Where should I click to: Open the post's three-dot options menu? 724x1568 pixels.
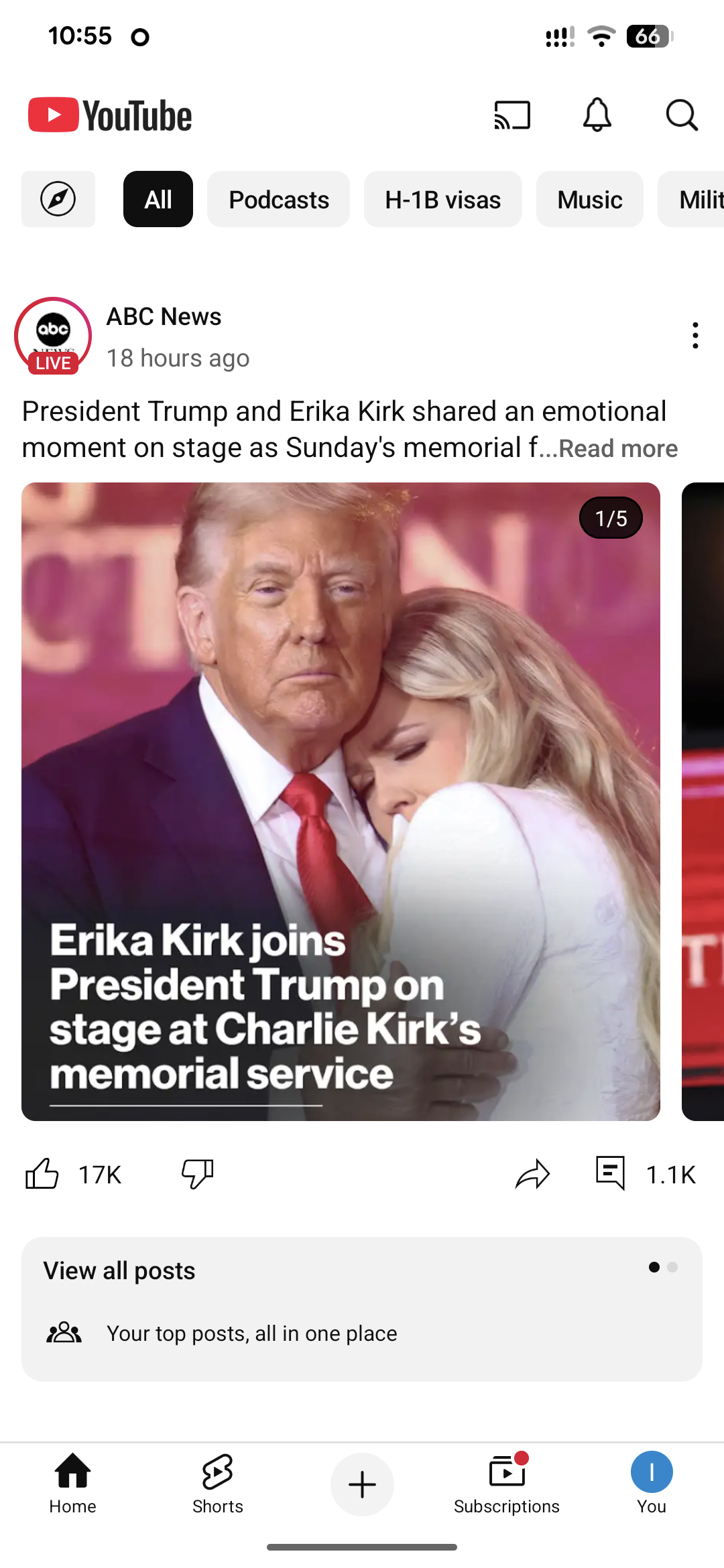tap(695, 335)
